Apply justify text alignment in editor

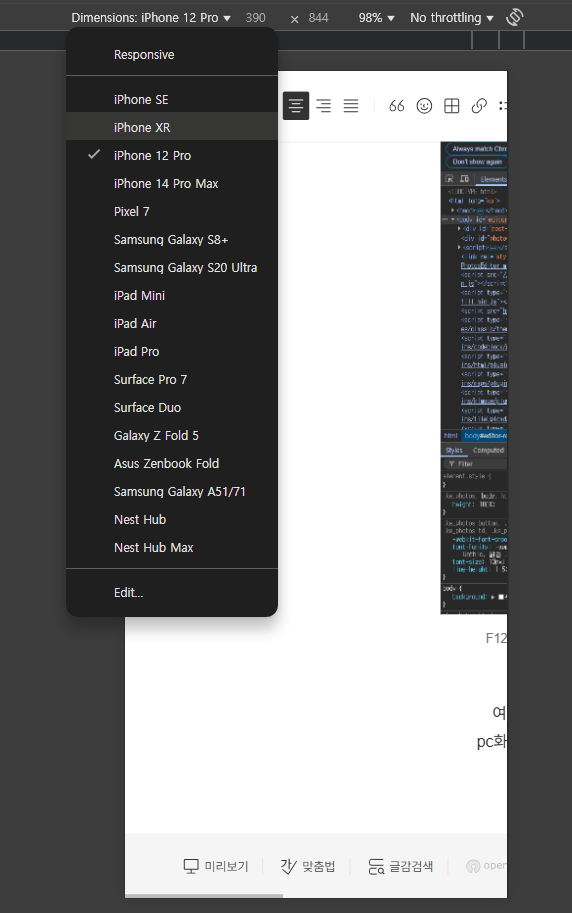pyautogui.click(x=351, y=106)
